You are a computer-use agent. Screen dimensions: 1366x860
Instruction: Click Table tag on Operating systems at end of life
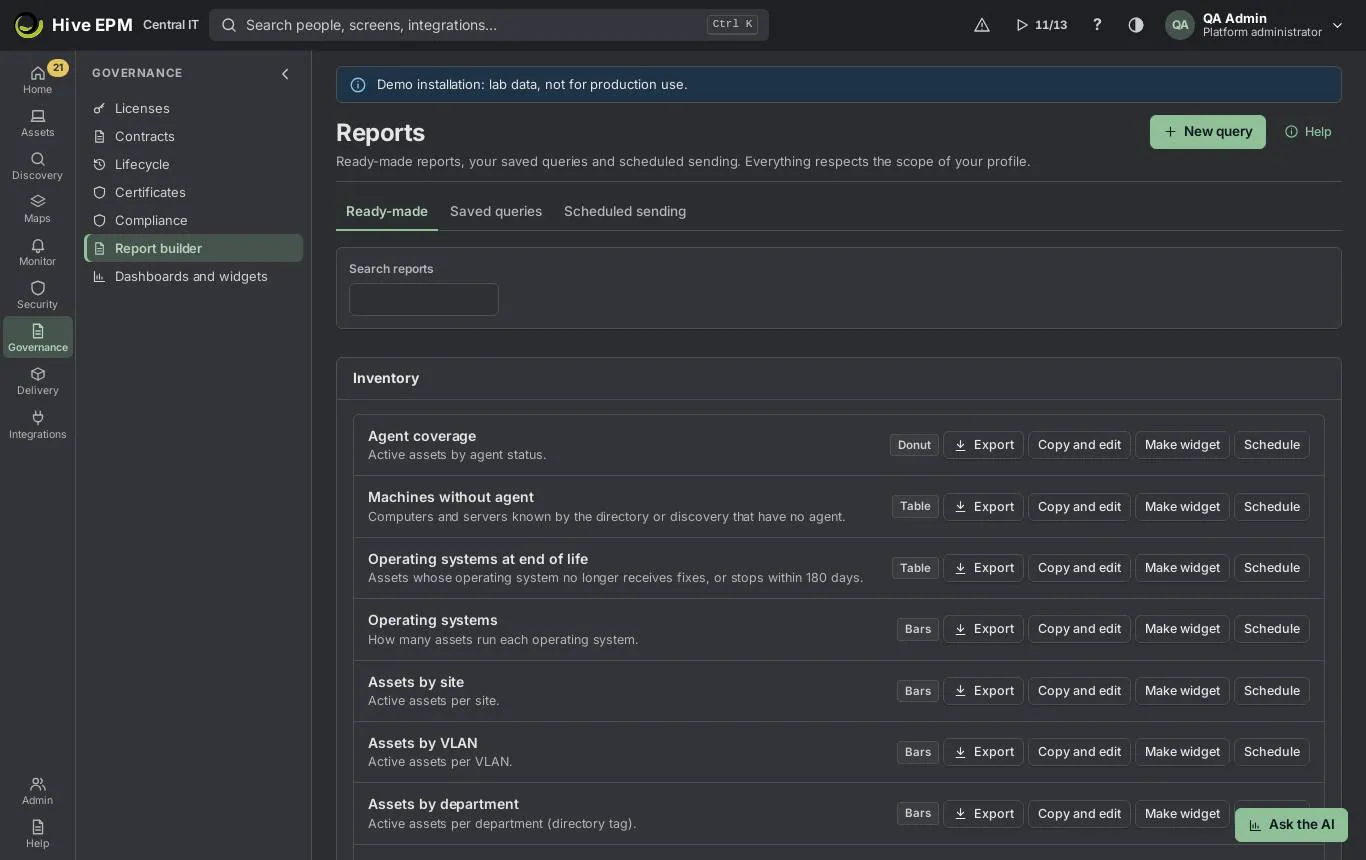pyautogui.click(x=915, y=568)
